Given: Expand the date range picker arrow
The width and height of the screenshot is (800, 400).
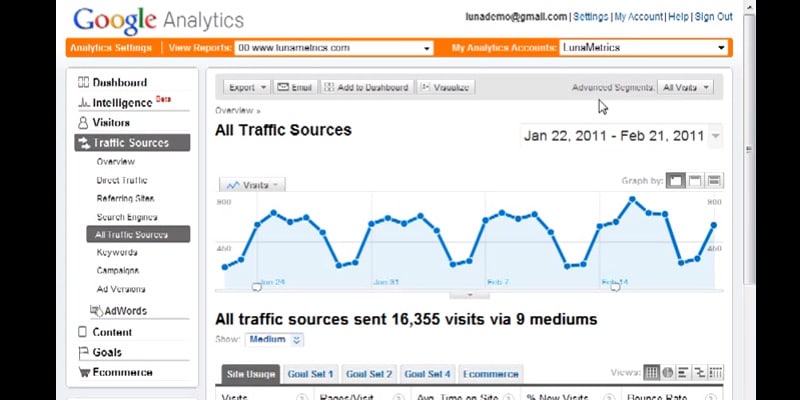Looking at the screenshot, I should click(716, 136).
